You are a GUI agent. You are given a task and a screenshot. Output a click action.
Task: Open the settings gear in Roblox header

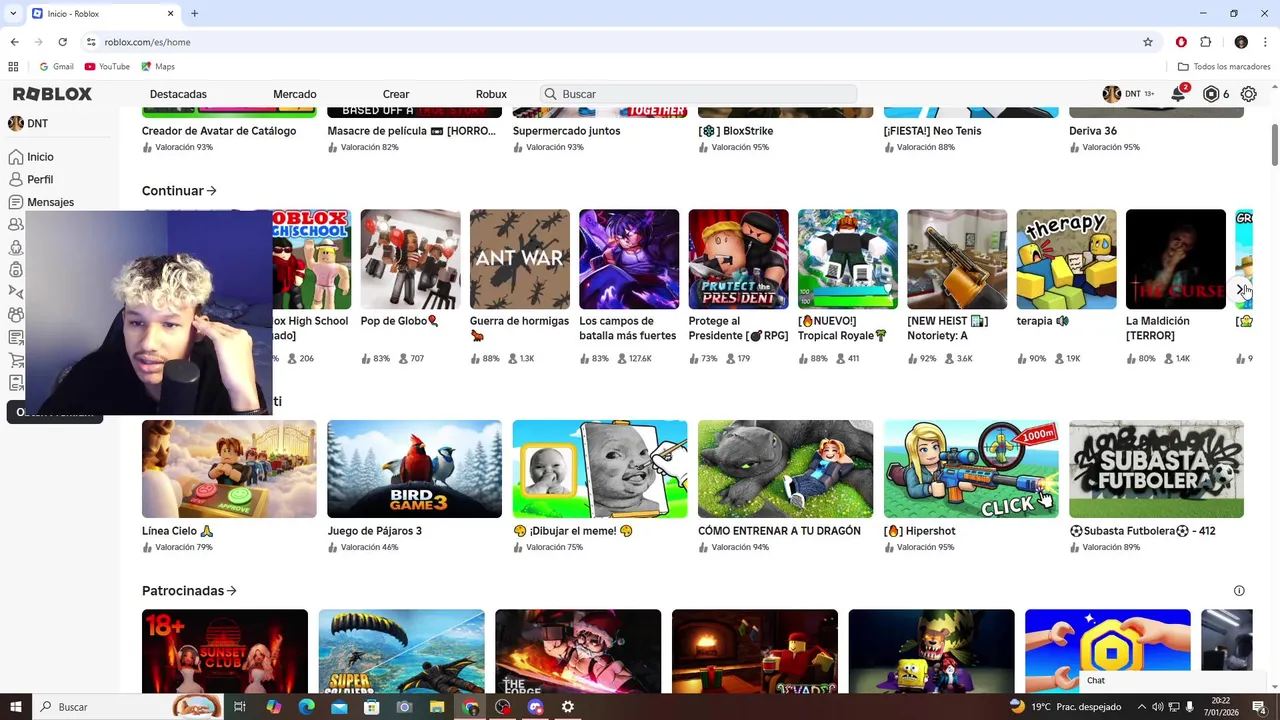tap(1249, 94)
